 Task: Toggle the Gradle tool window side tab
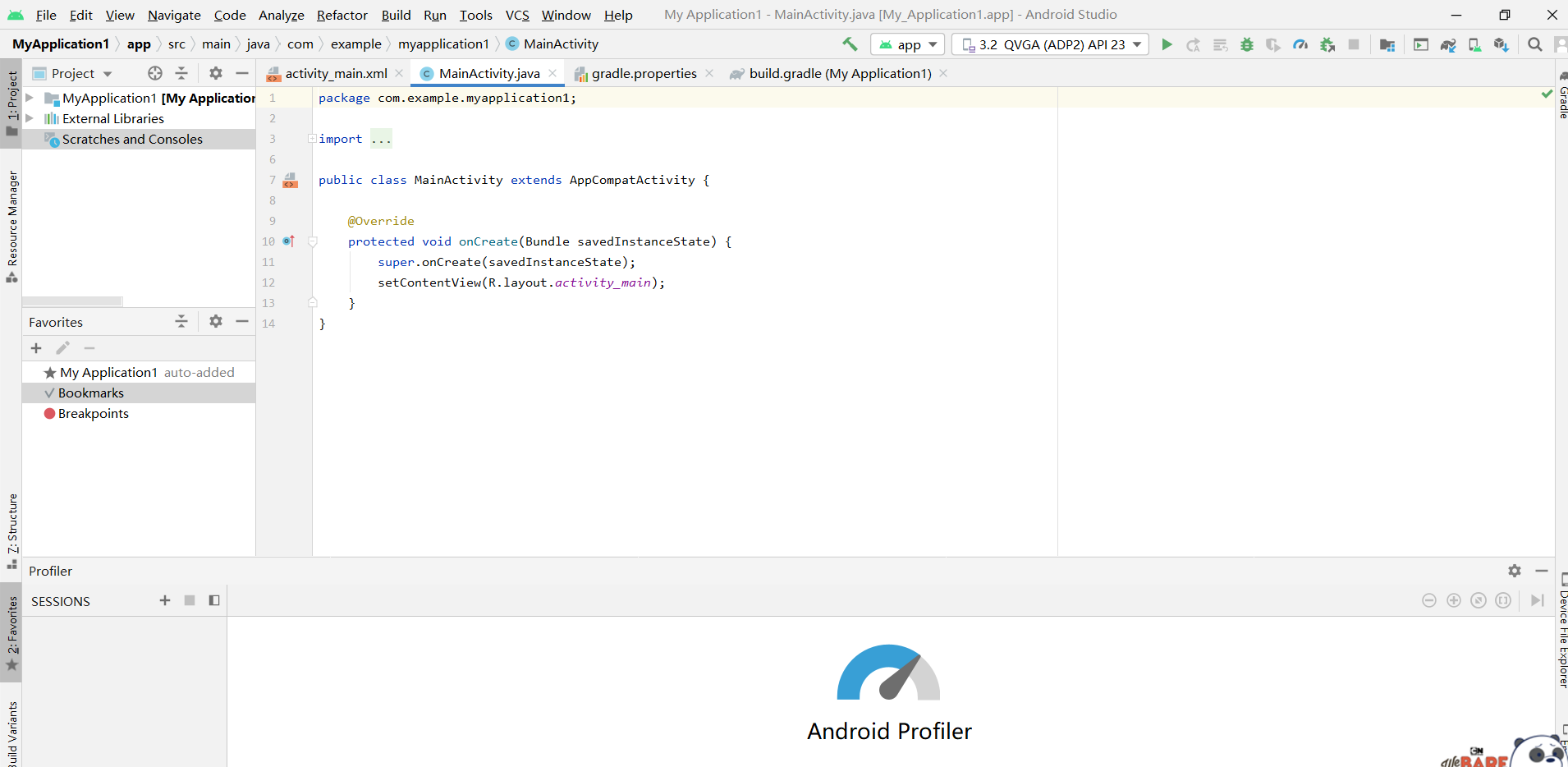1562,97
